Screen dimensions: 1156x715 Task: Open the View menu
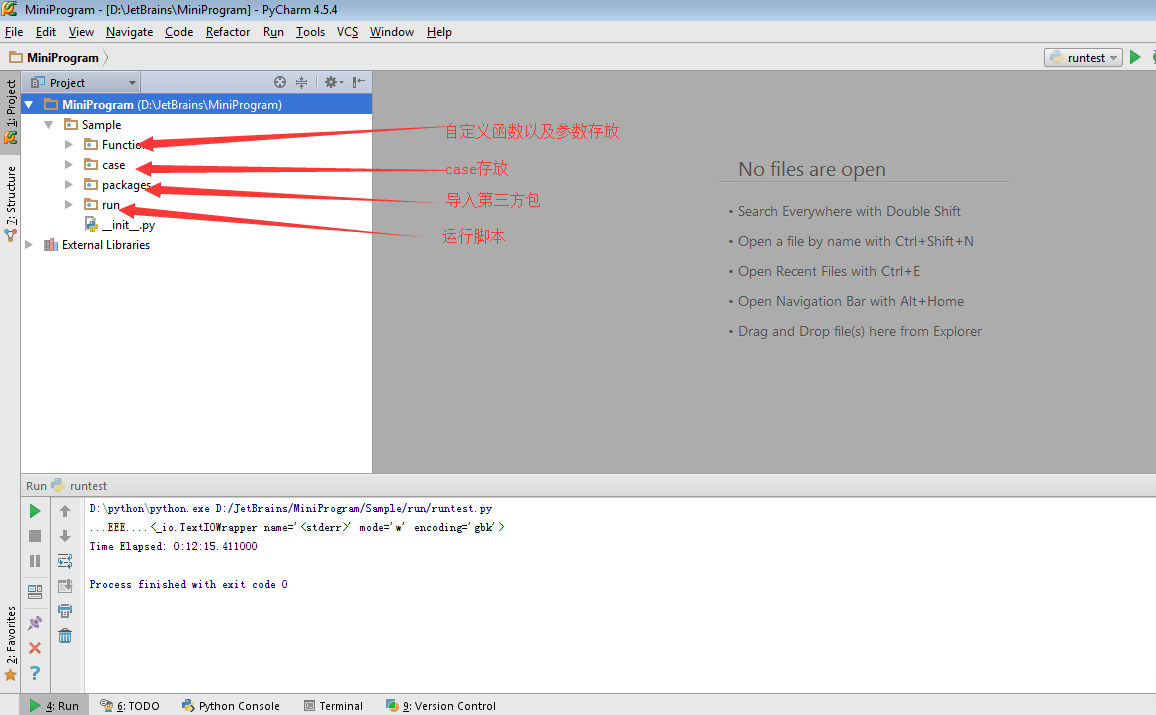81,32
